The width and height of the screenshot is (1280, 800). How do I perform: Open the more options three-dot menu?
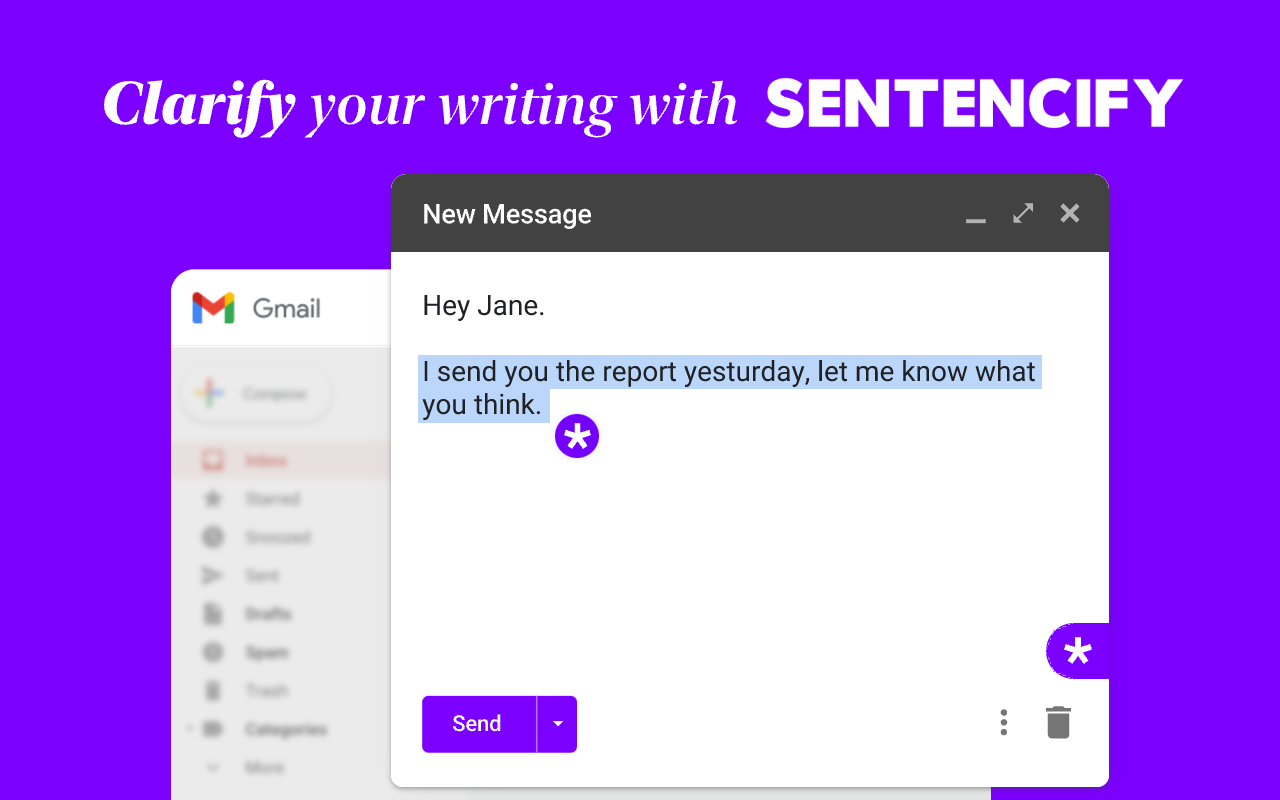[x=1004, y=723]
